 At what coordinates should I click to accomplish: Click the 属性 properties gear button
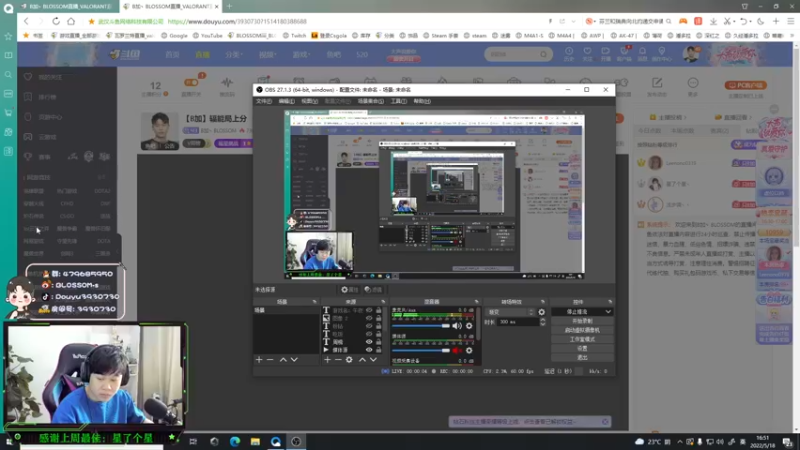coord(350,289)
